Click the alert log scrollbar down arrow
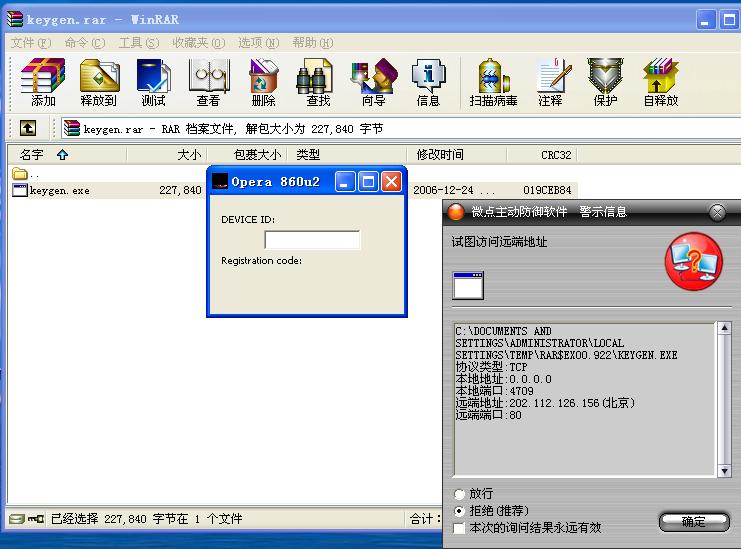The width and height of the screenshot is (741, 549). 724,470
